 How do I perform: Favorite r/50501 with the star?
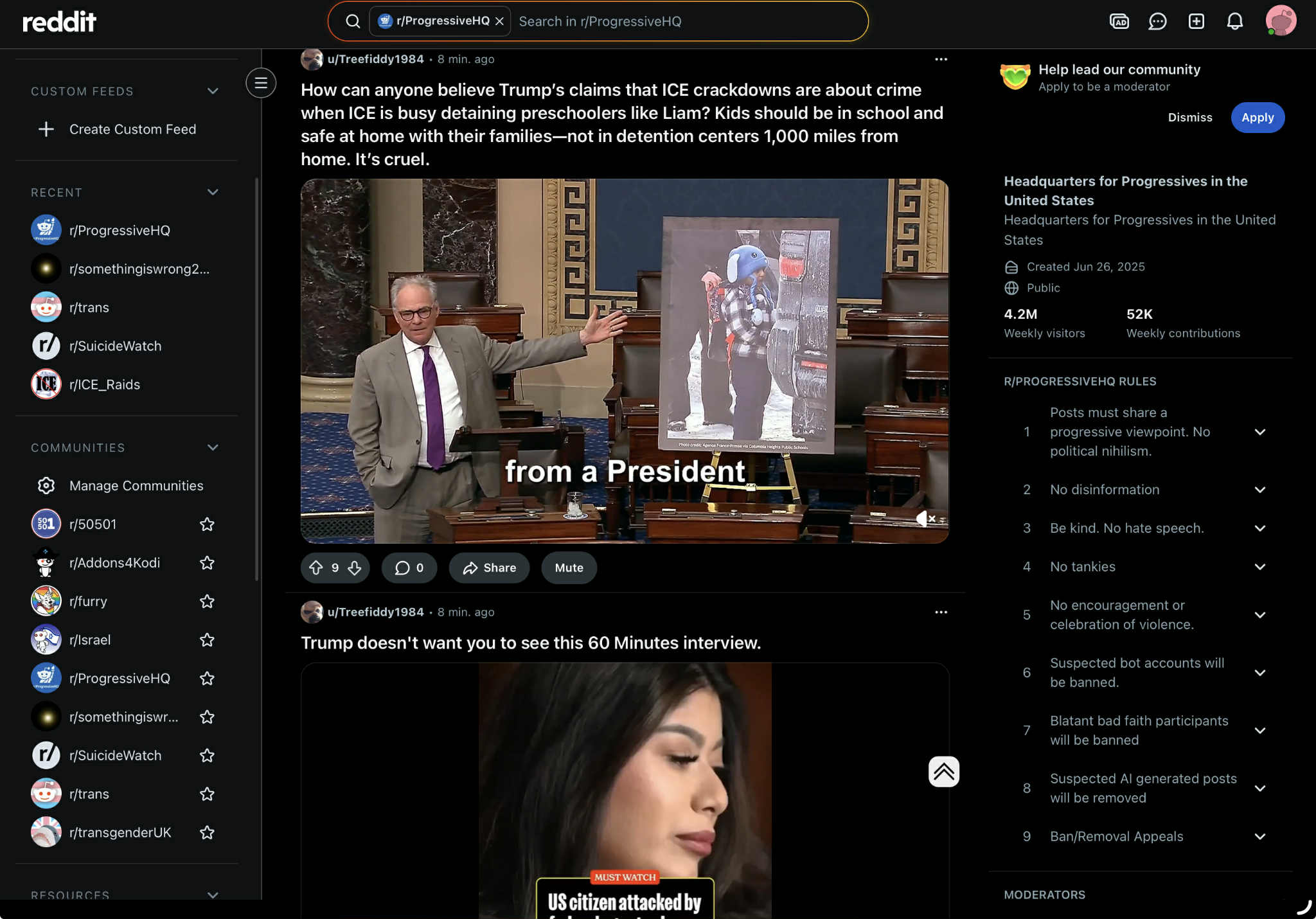(x=207, y=524)
